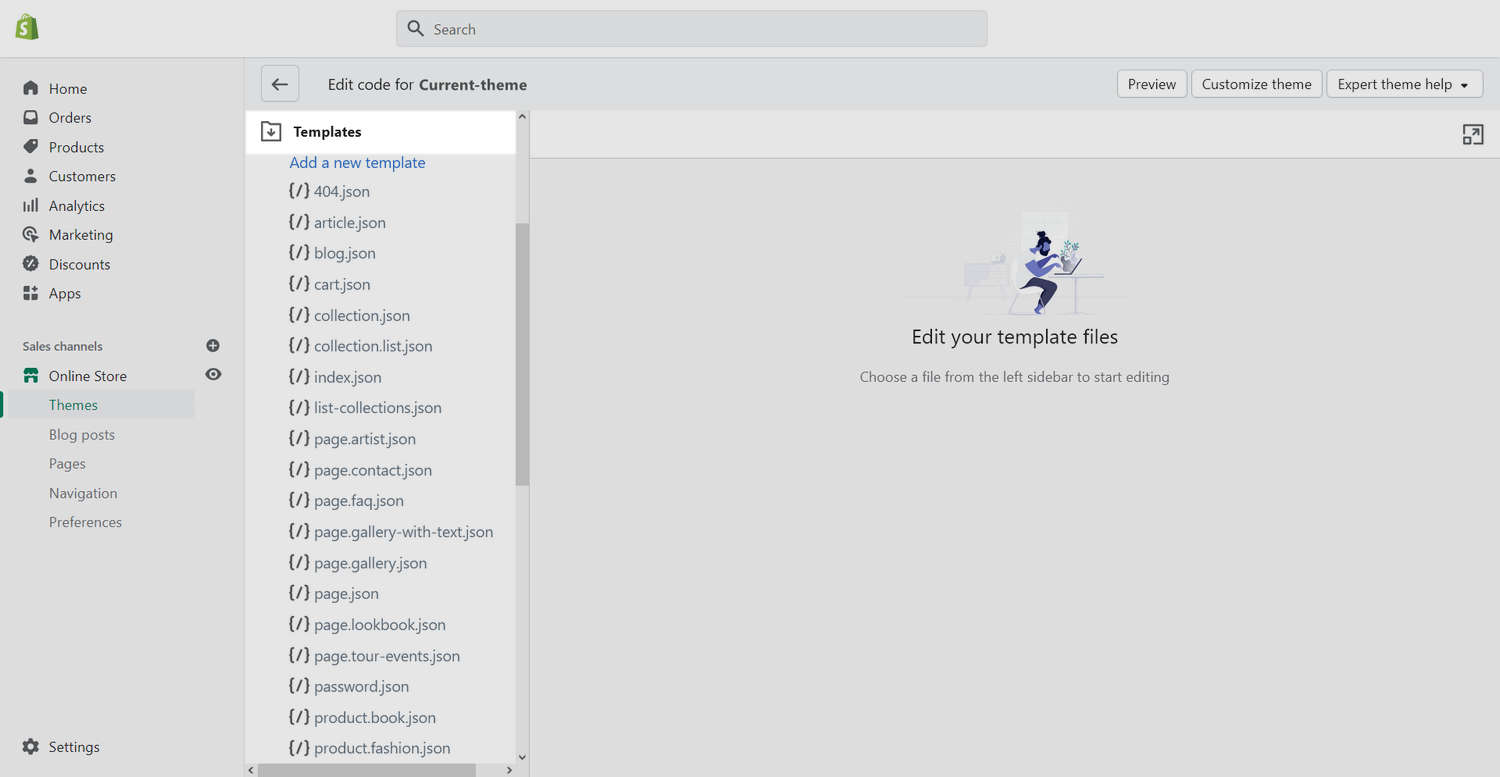Image resolution: width=1500 pixels, height=777 pixels.
Task: Open Apps in the sidebar
Action: point(65,294)
